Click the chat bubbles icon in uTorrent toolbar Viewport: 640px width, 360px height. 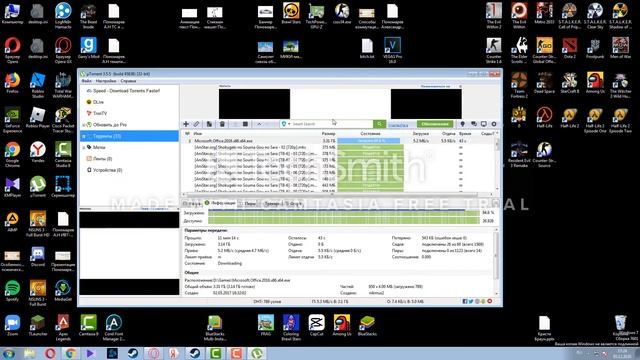473,124
